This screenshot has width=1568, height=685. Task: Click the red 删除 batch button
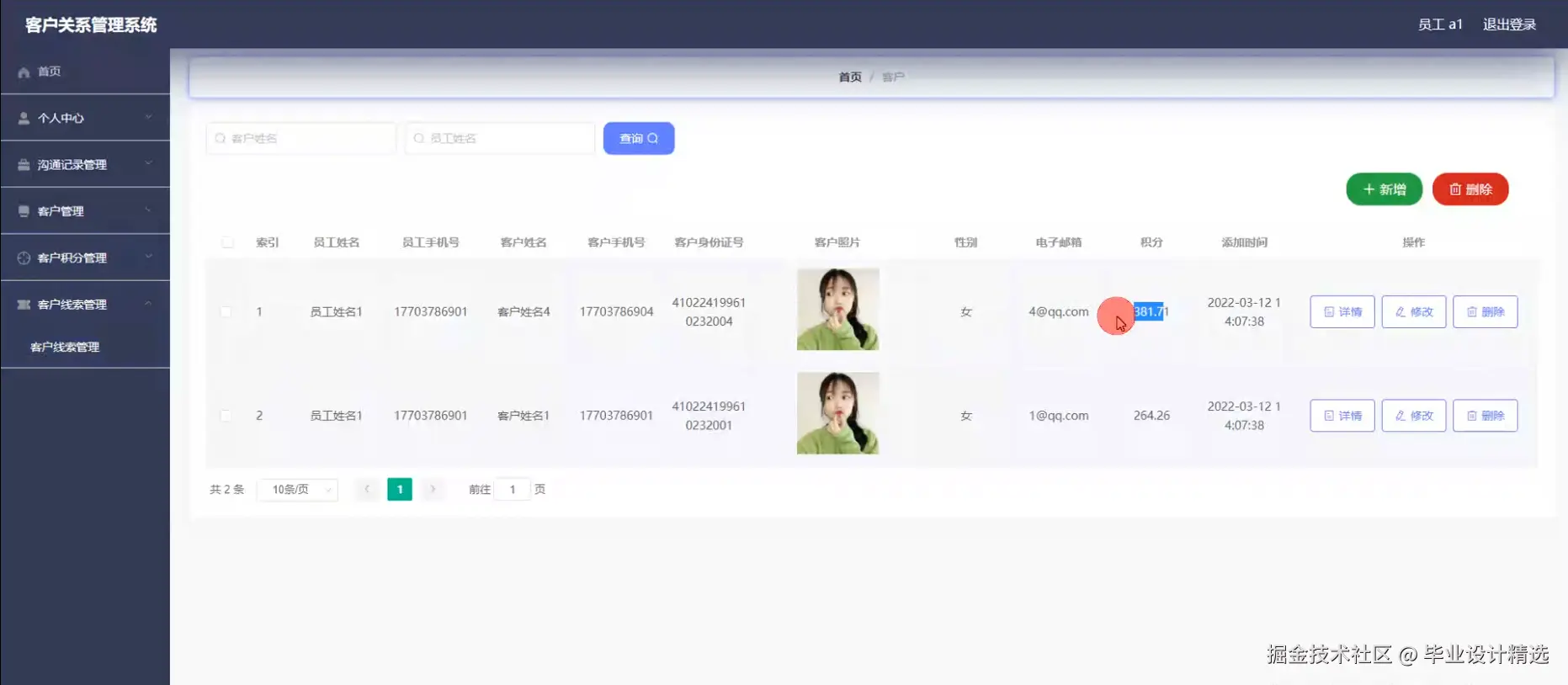click(1470, 189)
